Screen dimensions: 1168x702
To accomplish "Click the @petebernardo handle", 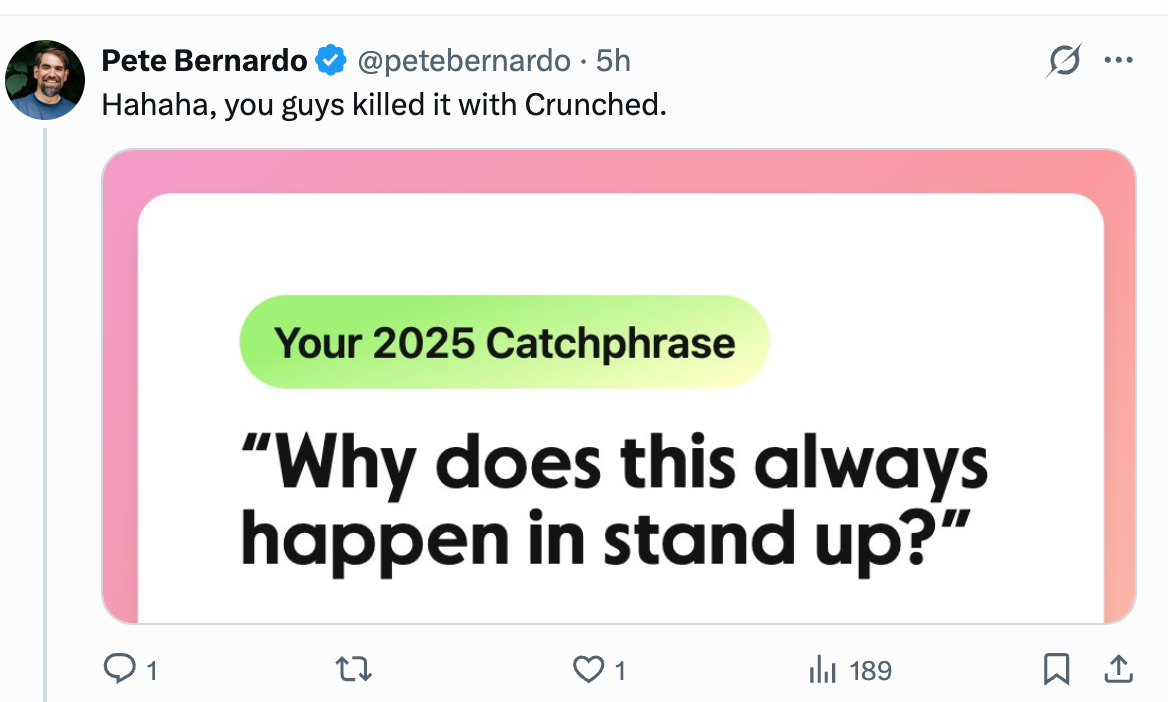I will (x=464, y=61).
